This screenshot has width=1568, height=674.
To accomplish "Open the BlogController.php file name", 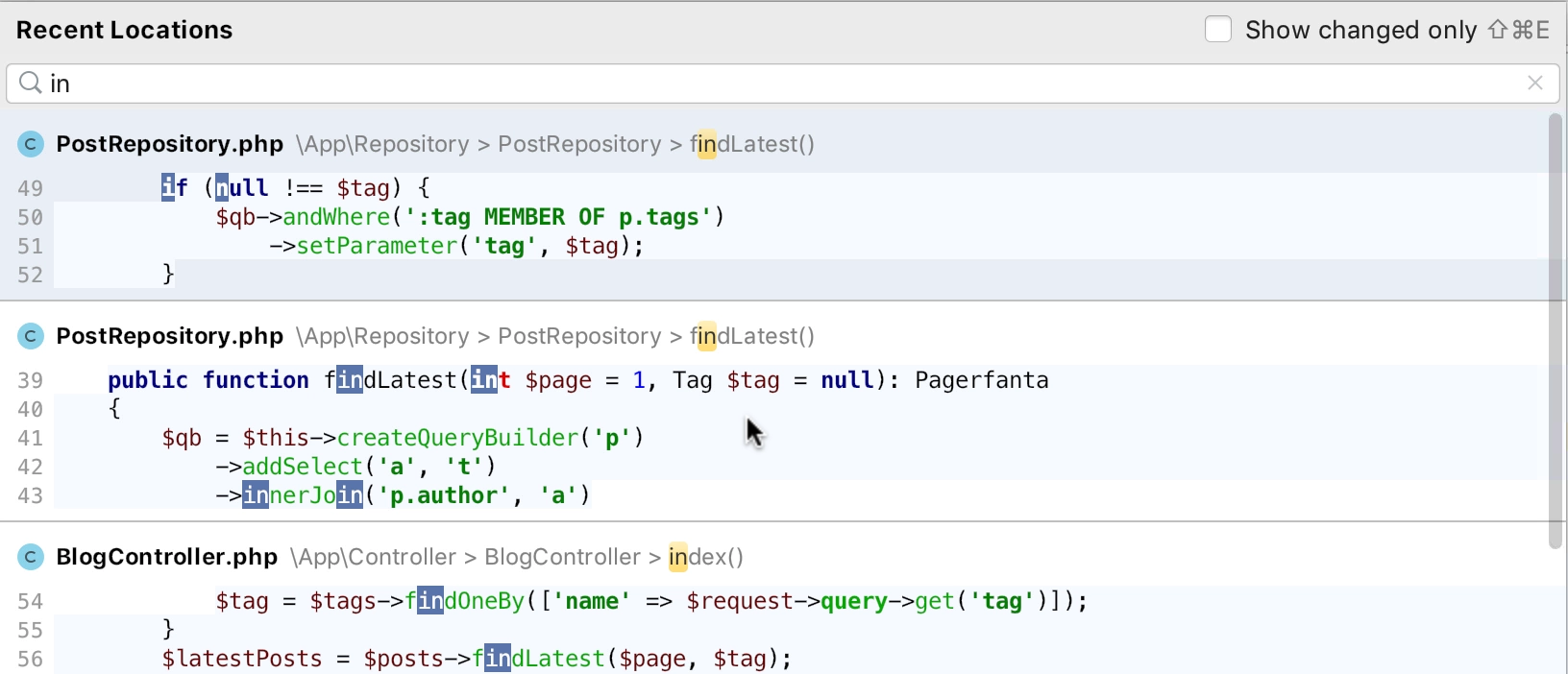I will coord(167,557).
